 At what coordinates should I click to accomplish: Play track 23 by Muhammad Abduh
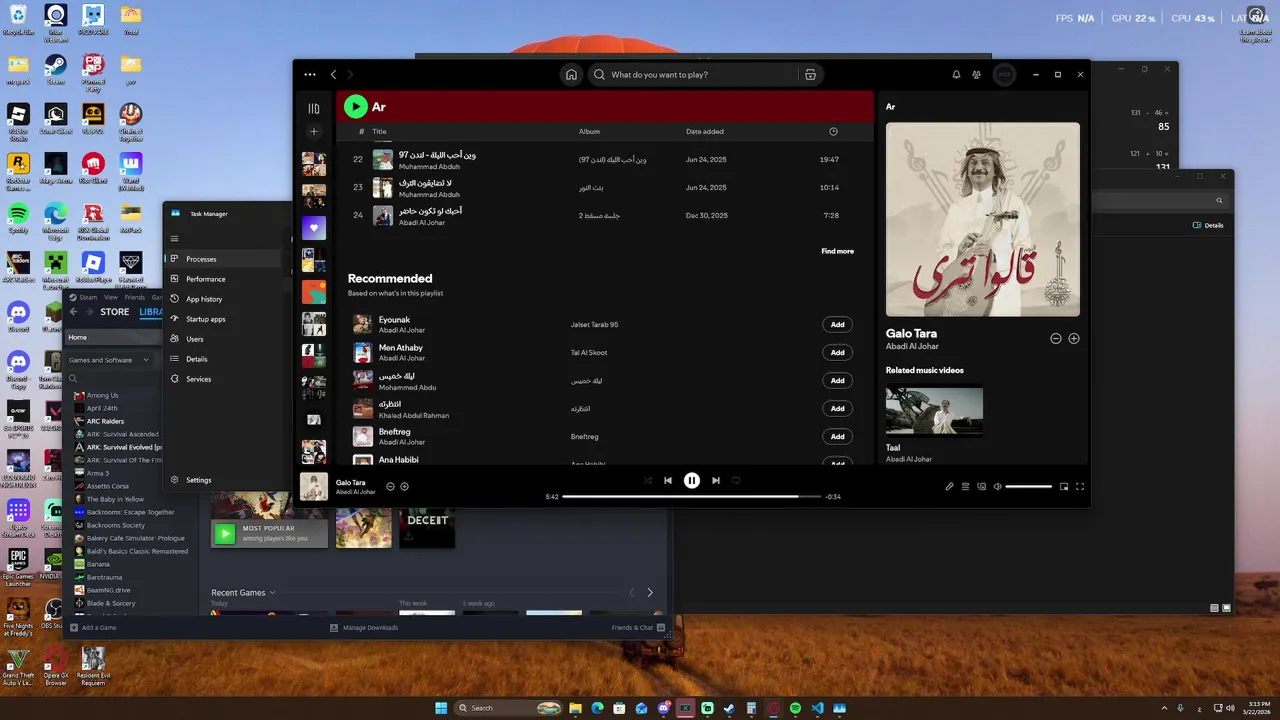tap(357, 187)
